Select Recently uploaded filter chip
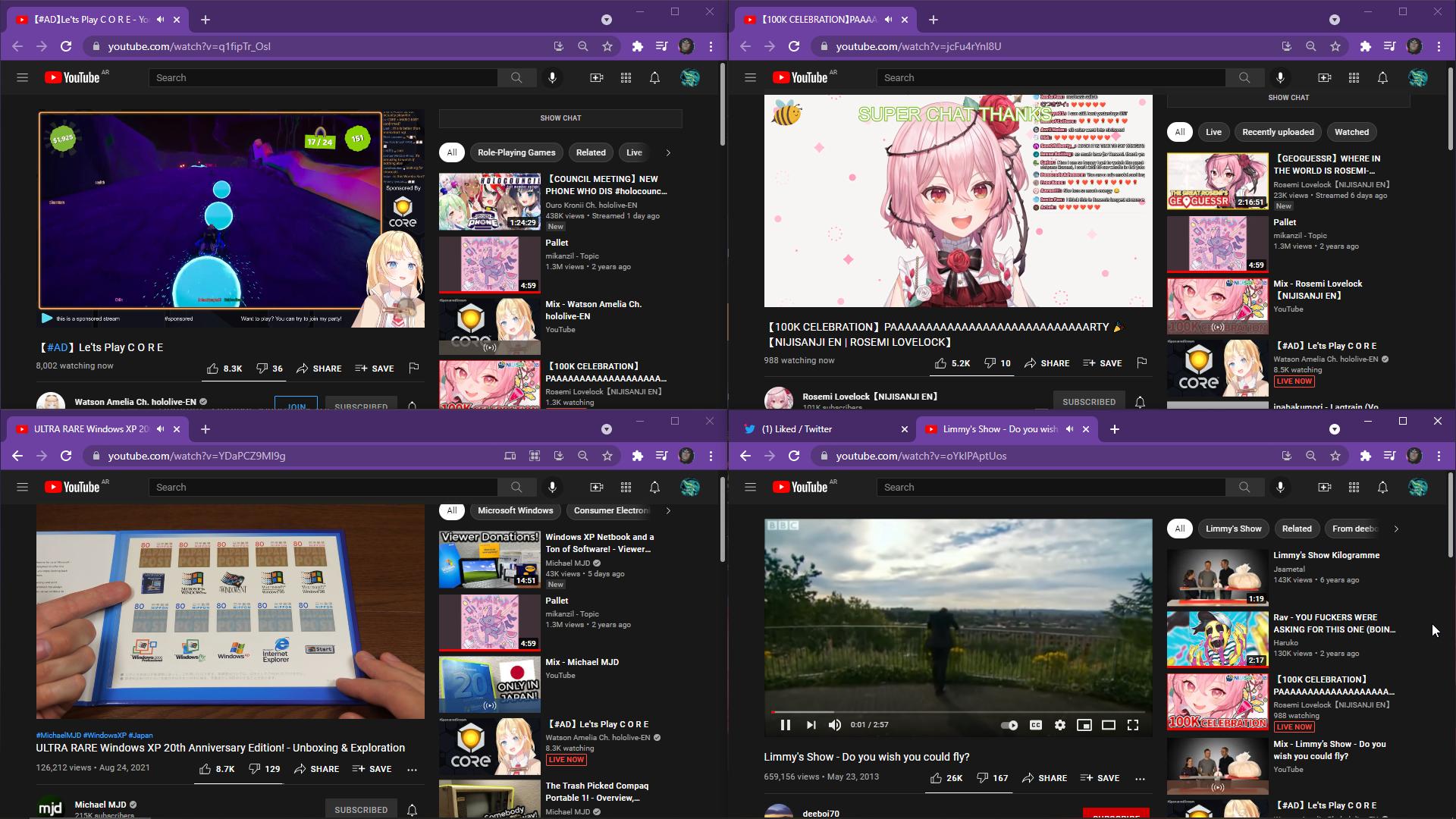The width and height of the screenshot is (1456, 819). click(1278, 132)
